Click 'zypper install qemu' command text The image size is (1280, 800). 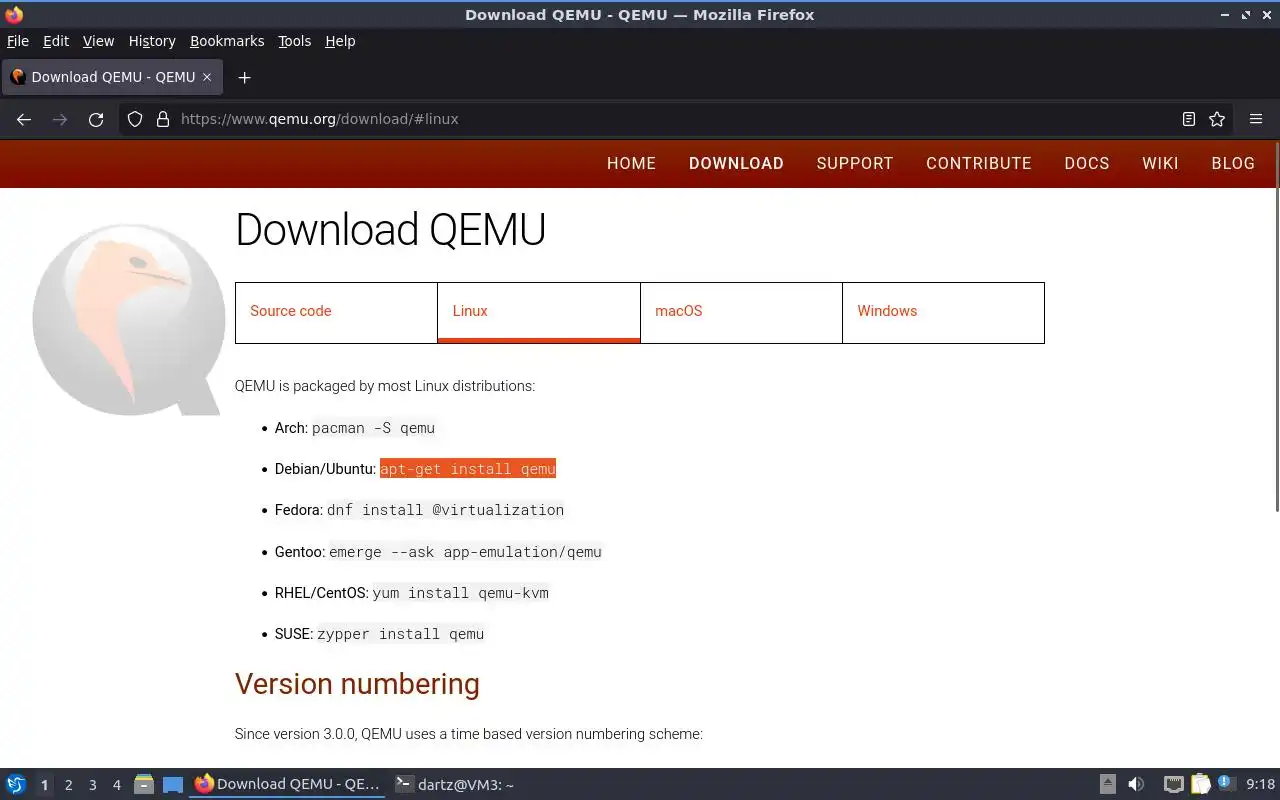point(400,634)
